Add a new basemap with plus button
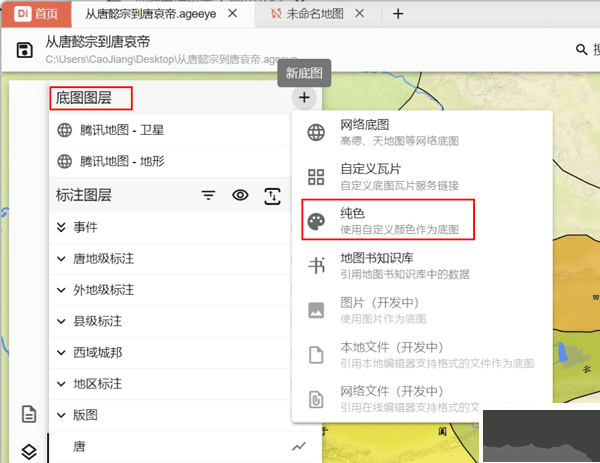600x463 pixels. pos(304,98)
